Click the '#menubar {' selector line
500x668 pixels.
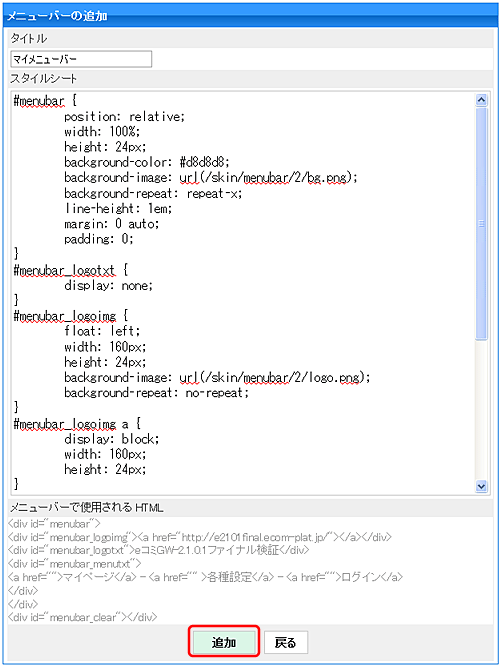pyautogui.click(x=45, y=101)
